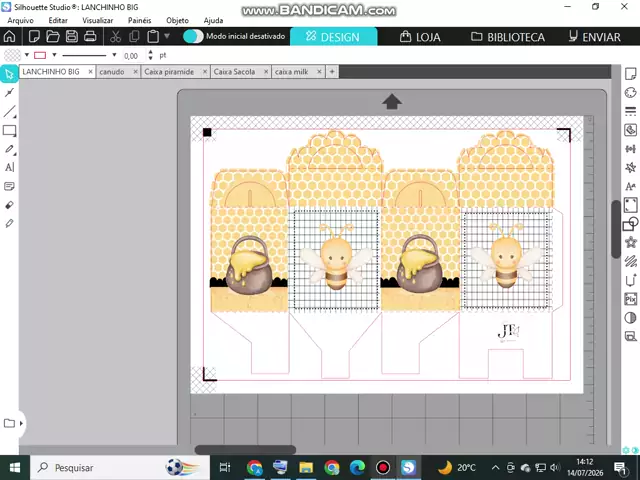This screenshot has width=640, height=480.
Task: Select the arrow Select tool
Action: pos(9,74)
